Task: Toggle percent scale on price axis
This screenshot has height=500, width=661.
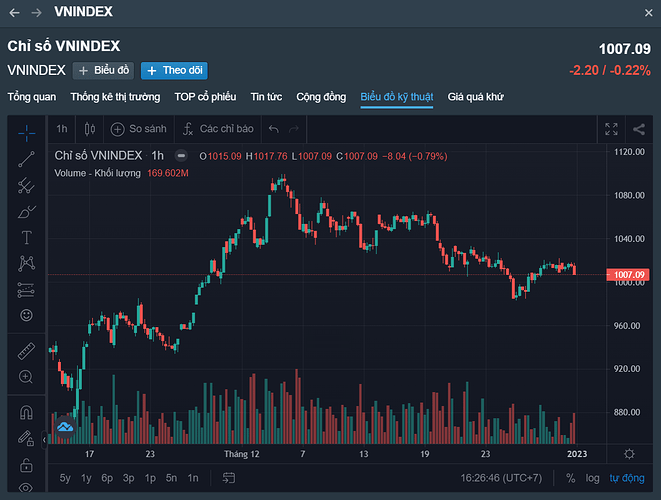Action: (x=570, y=478)
